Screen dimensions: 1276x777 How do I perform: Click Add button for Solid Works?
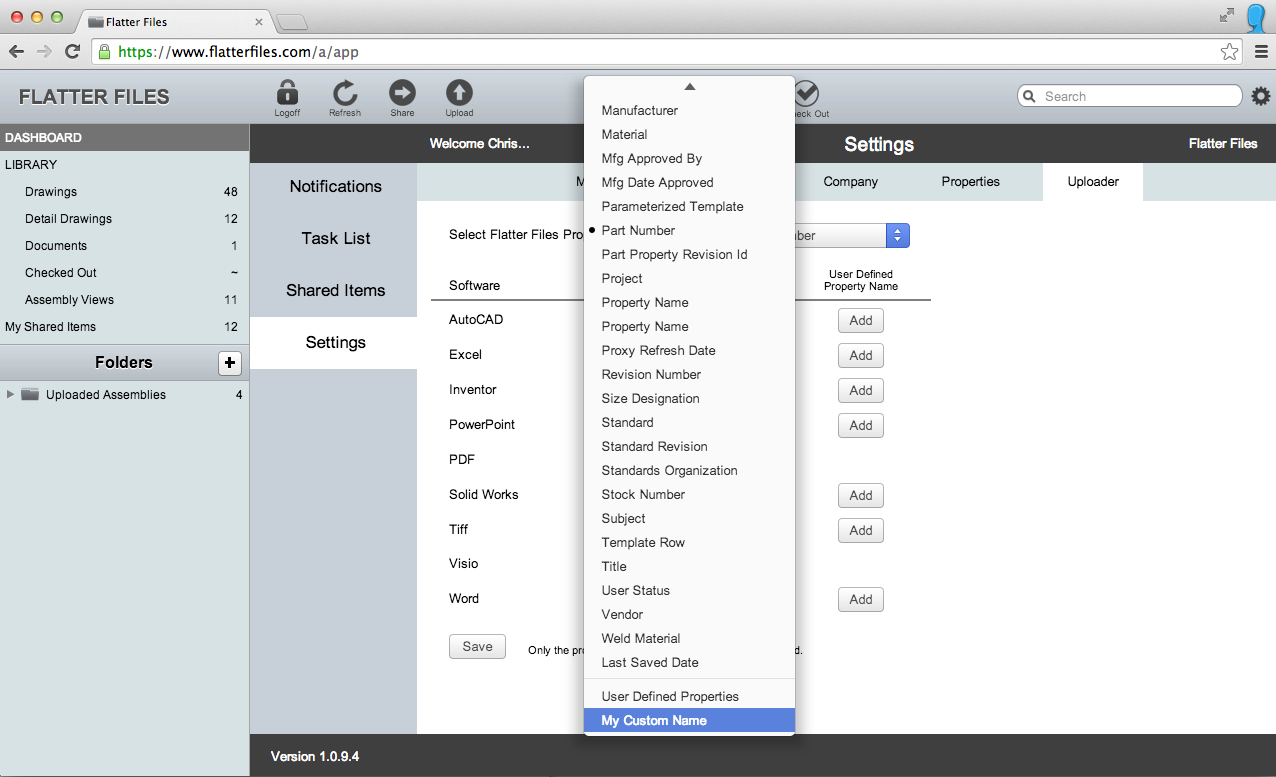(861, 496)
